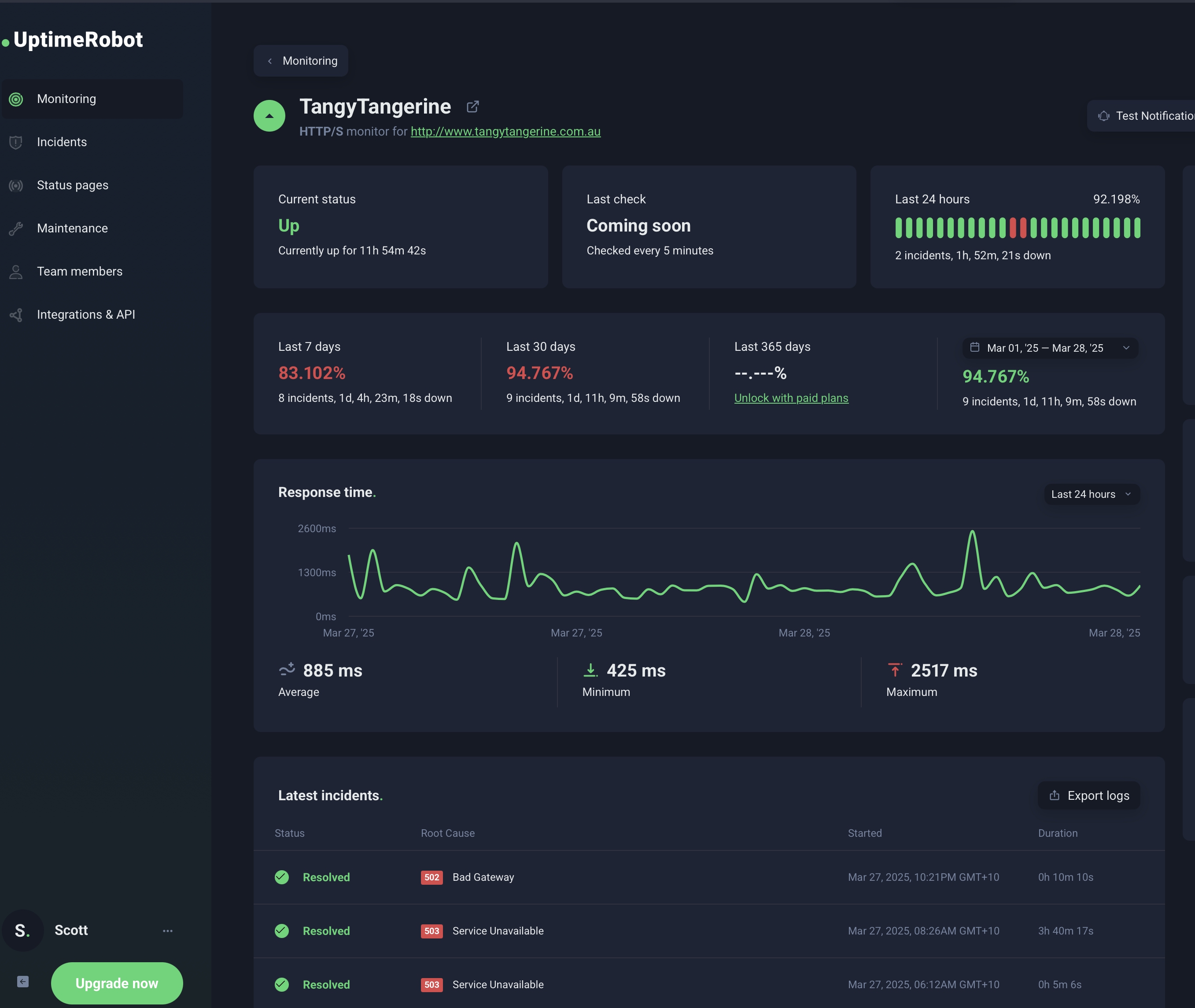Click the Maximum response up-arrow icon
Viewport: 1195px width, 1008px height.
[x=895, y=670]
